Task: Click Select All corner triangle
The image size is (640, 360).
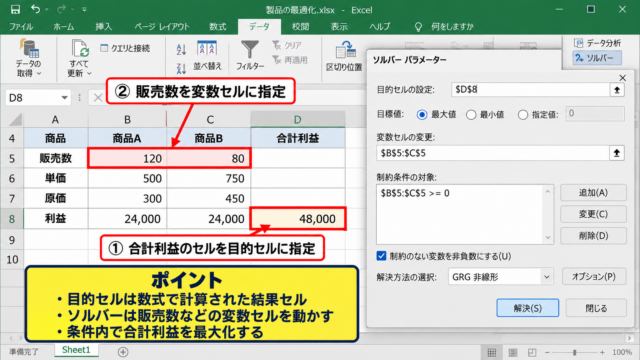Action: pos(16,120)
